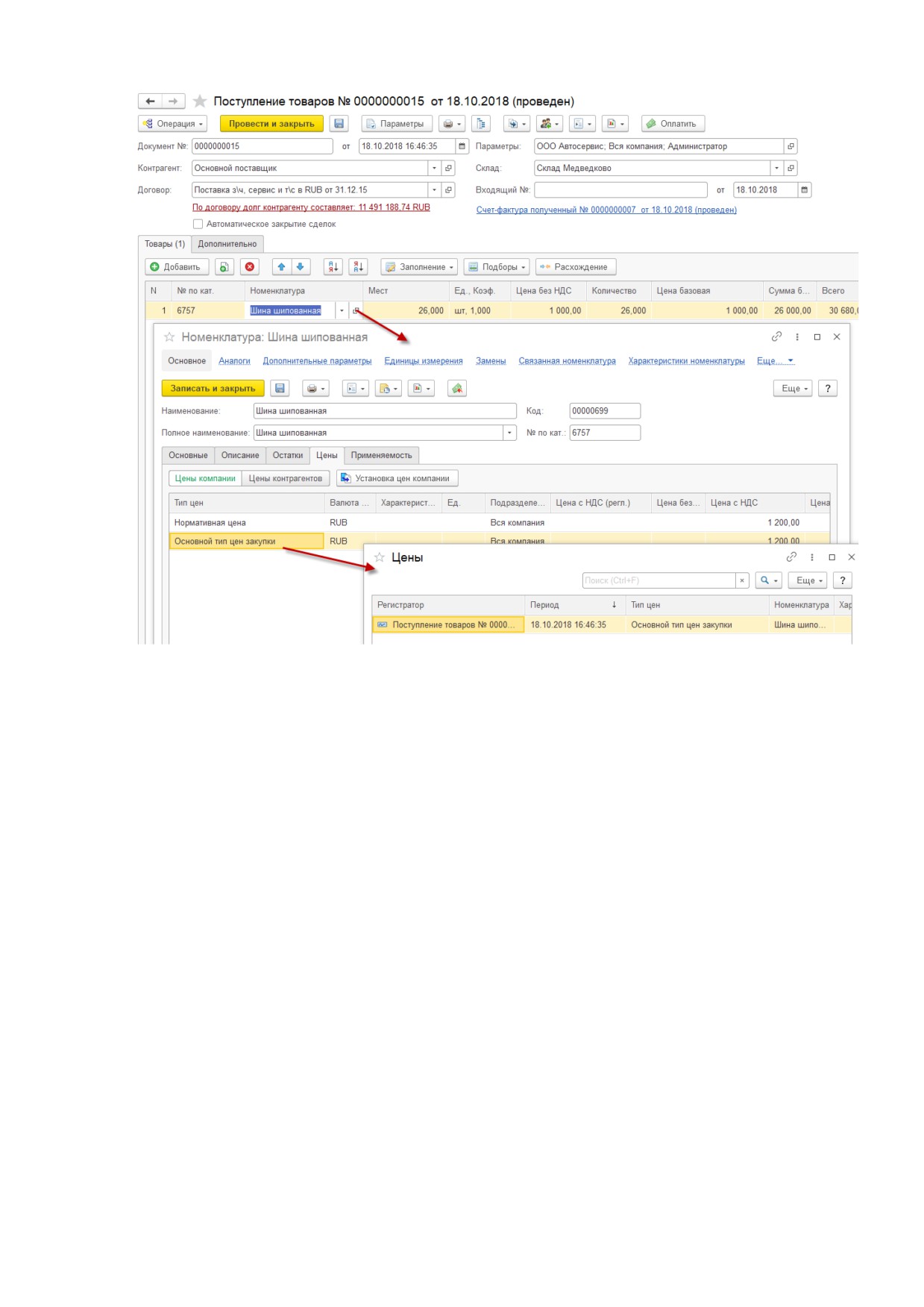Open Контрагент Основной поставщик card icon
Screen dimensions: 924x1307
pyautogui.click(x=448, y=169)
